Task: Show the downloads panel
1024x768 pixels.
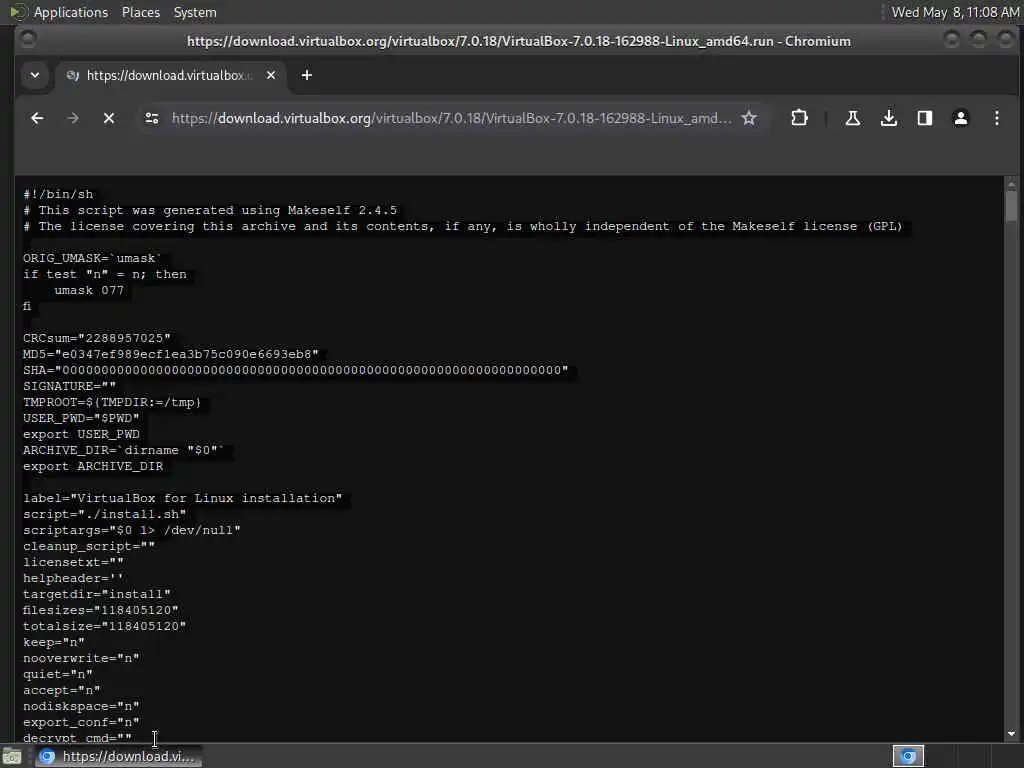Action: 889,118
